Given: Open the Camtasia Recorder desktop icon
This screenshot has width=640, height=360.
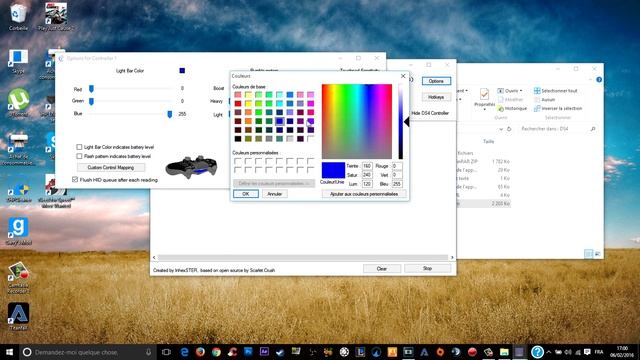Looking at the screenshot, I should click(18, 278).
